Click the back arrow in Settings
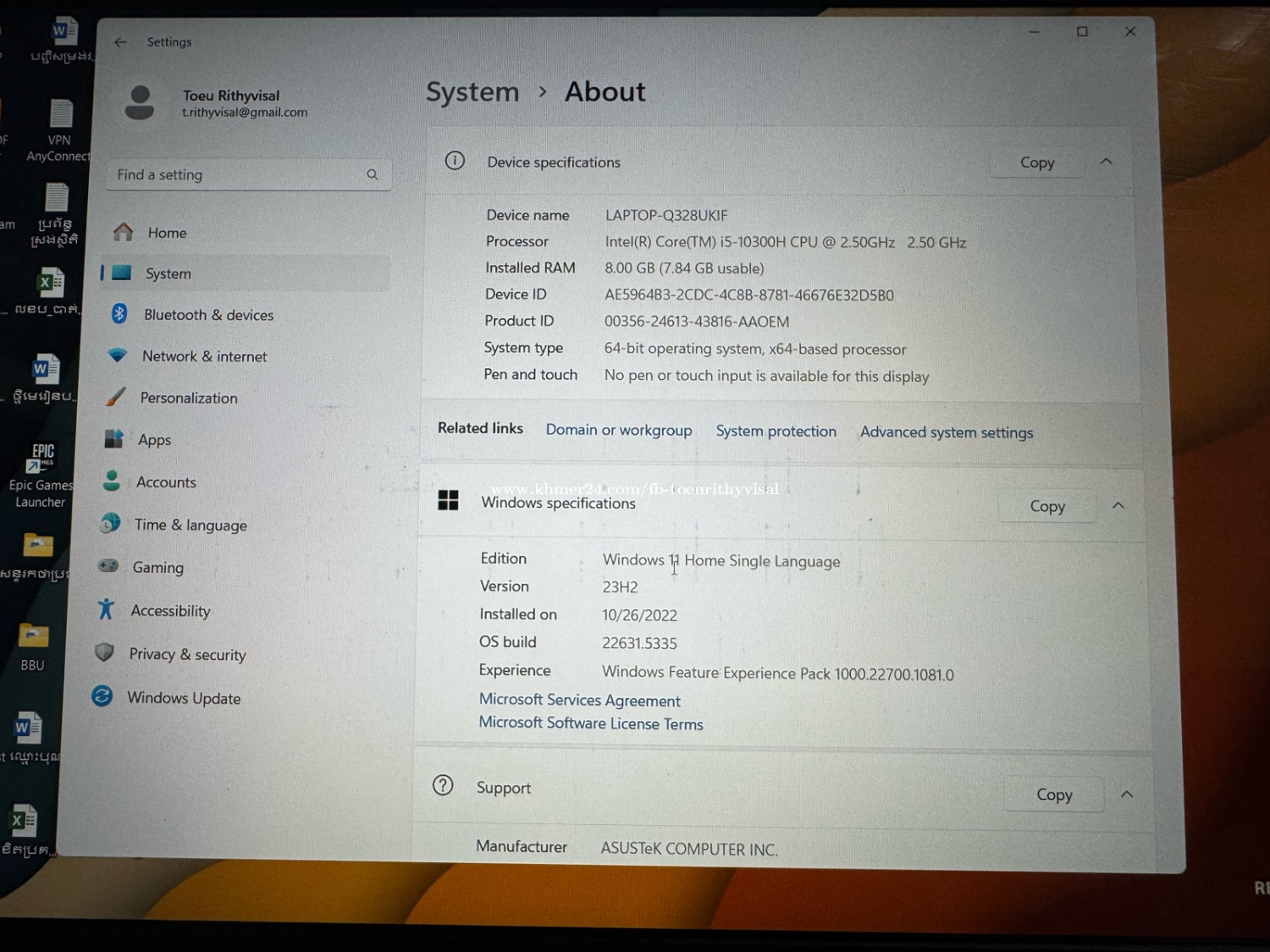Screen dimensions: 1270x952 pos(120,41)
